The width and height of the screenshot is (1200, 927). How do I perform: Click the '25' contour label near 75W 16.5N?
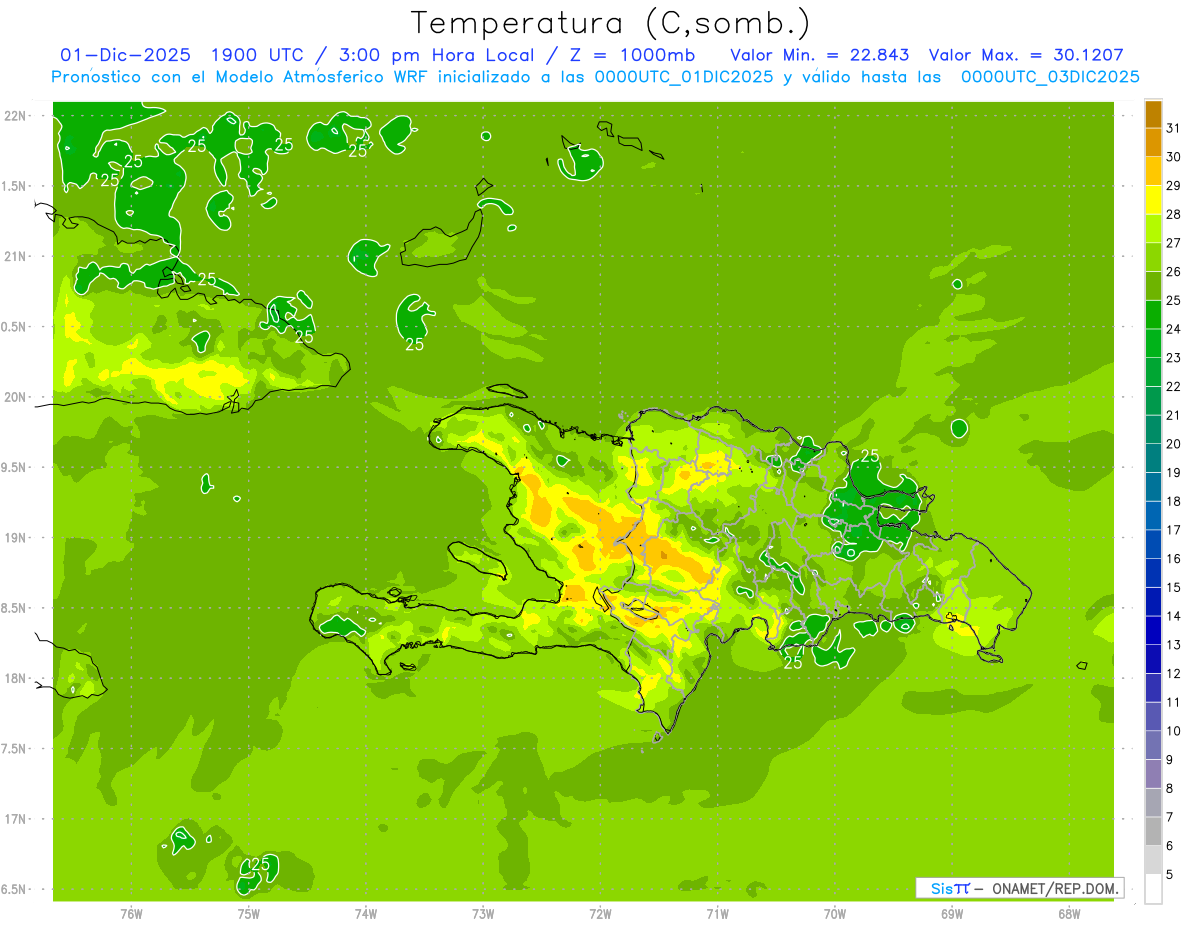tap(261, 864)
